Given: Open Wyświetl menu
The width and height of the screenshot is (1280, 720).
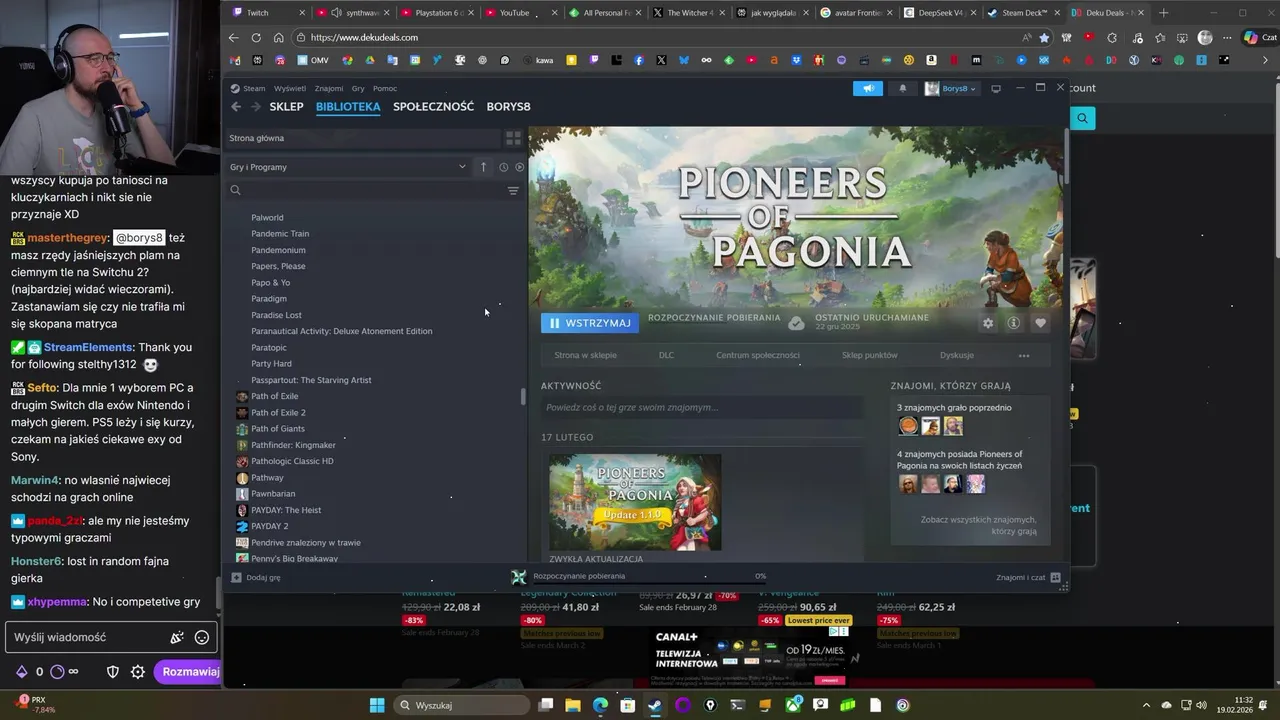Looking at the screenshot, I should pyautogui.click(x=290, y=88).
